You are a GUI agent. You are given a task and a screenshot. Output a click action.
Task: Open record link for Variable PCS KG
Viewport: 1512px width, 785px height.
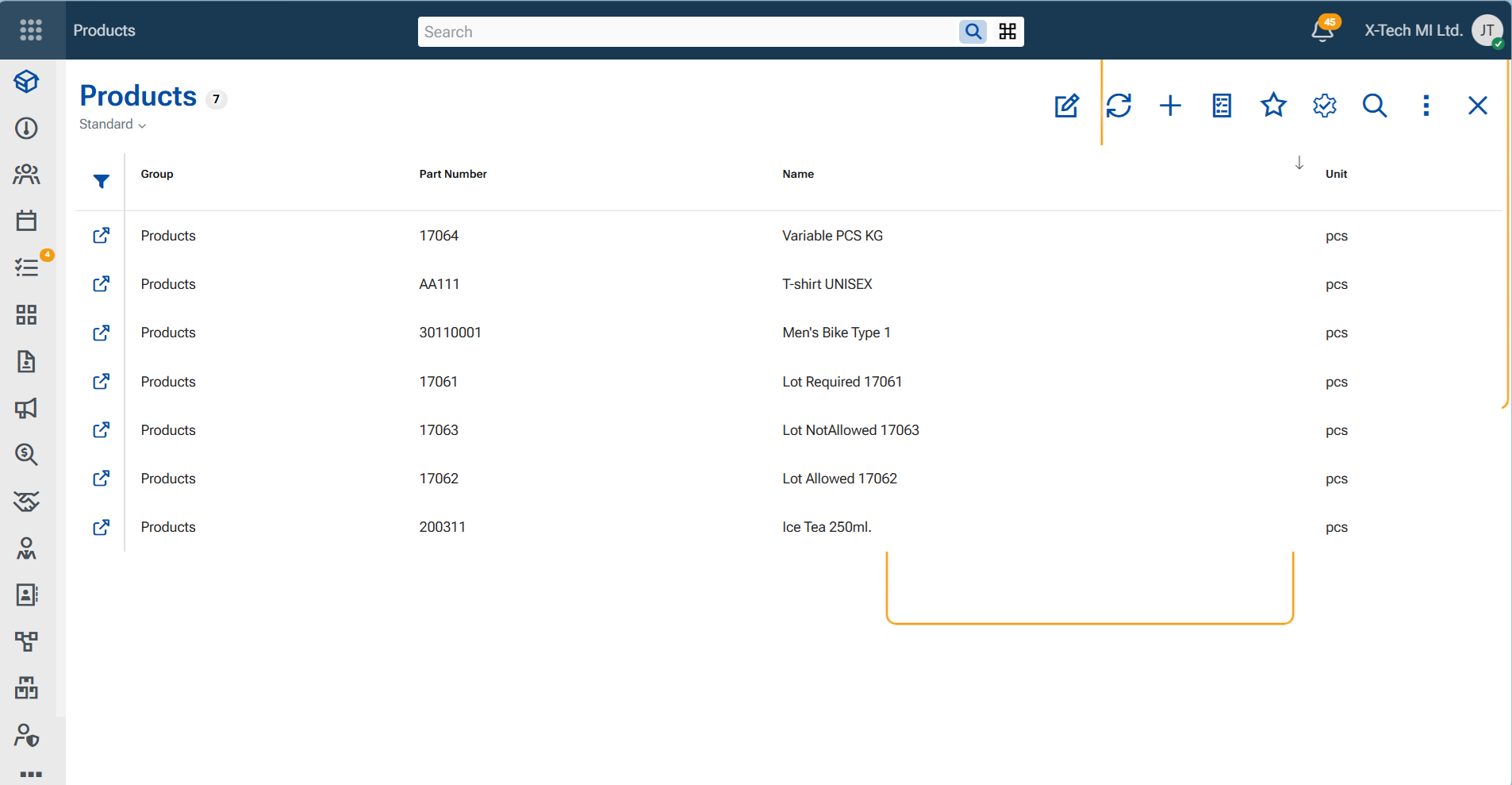[x=102, y=236]
